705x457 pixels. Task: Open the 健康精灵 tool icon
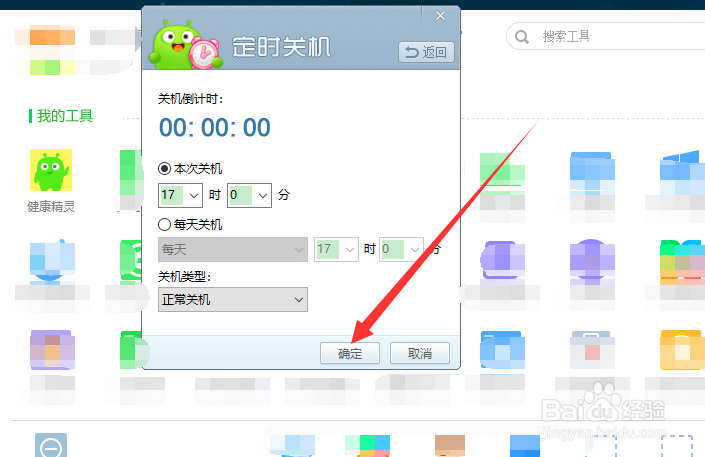coord(51,170)
